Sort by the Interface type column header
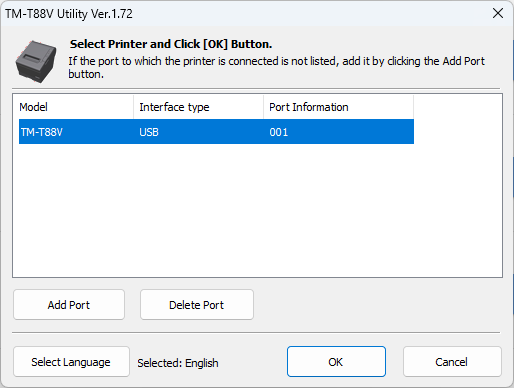Screen dimensions: 514x388 (x=198, y=107)
